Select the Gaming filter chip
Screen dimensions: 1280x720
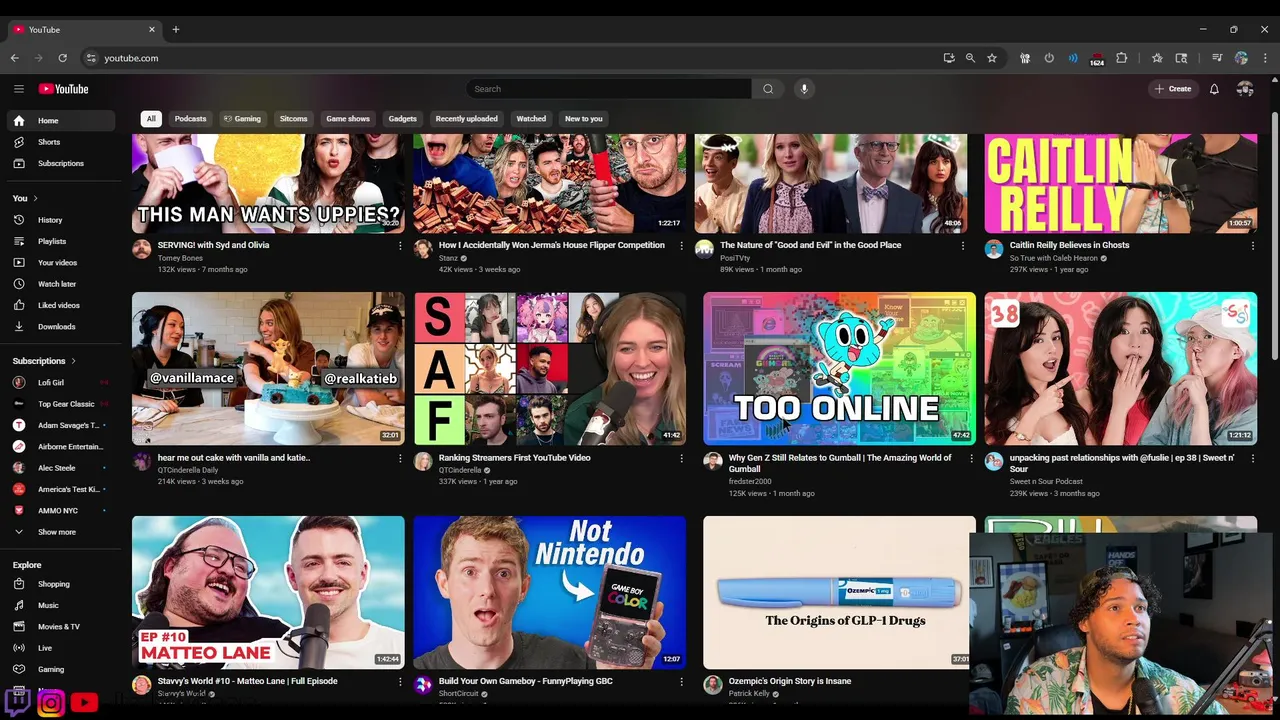pos(242,119)
